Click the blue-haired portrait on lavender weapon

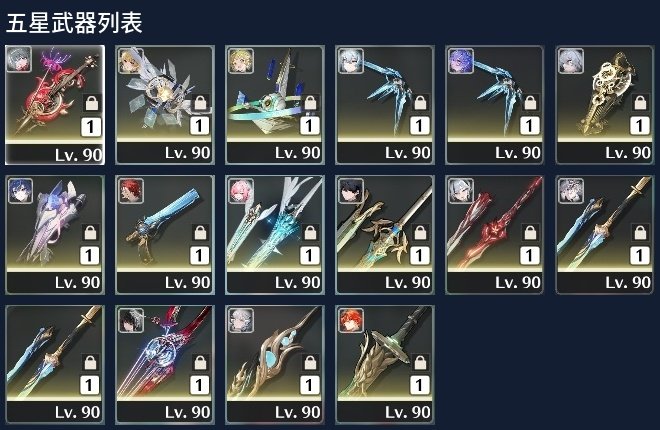[x=20, y=191]
